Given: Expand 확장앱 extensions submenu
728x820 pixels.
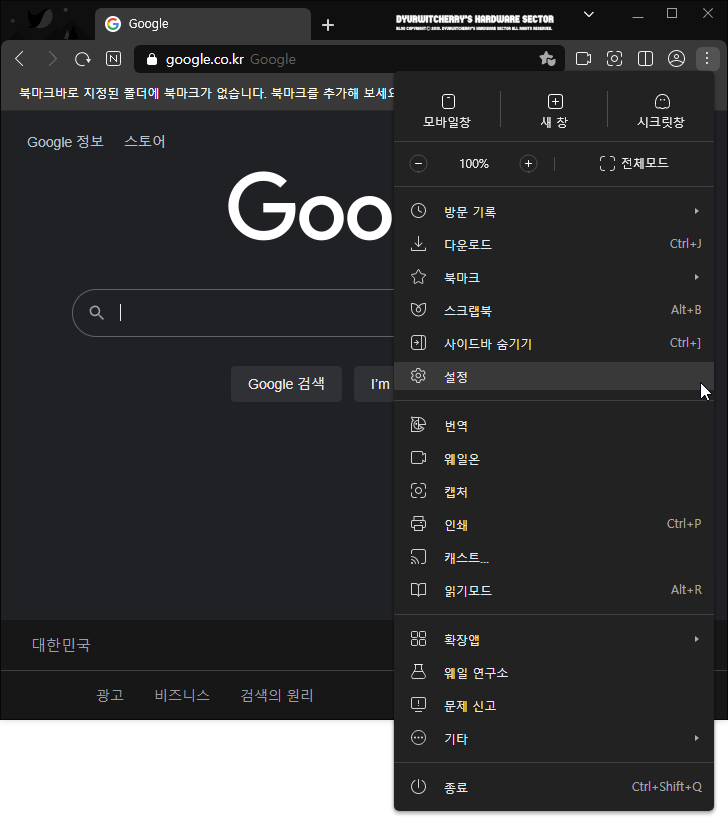Looking at the screenshot, I should tap(554, 639).
